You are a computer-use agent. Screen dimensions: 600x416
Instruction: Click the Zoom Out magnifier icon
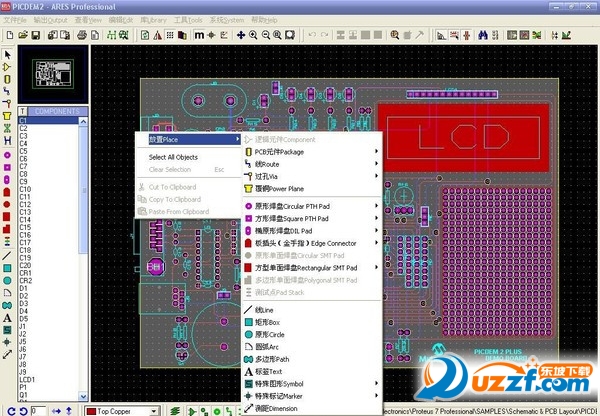266,35
